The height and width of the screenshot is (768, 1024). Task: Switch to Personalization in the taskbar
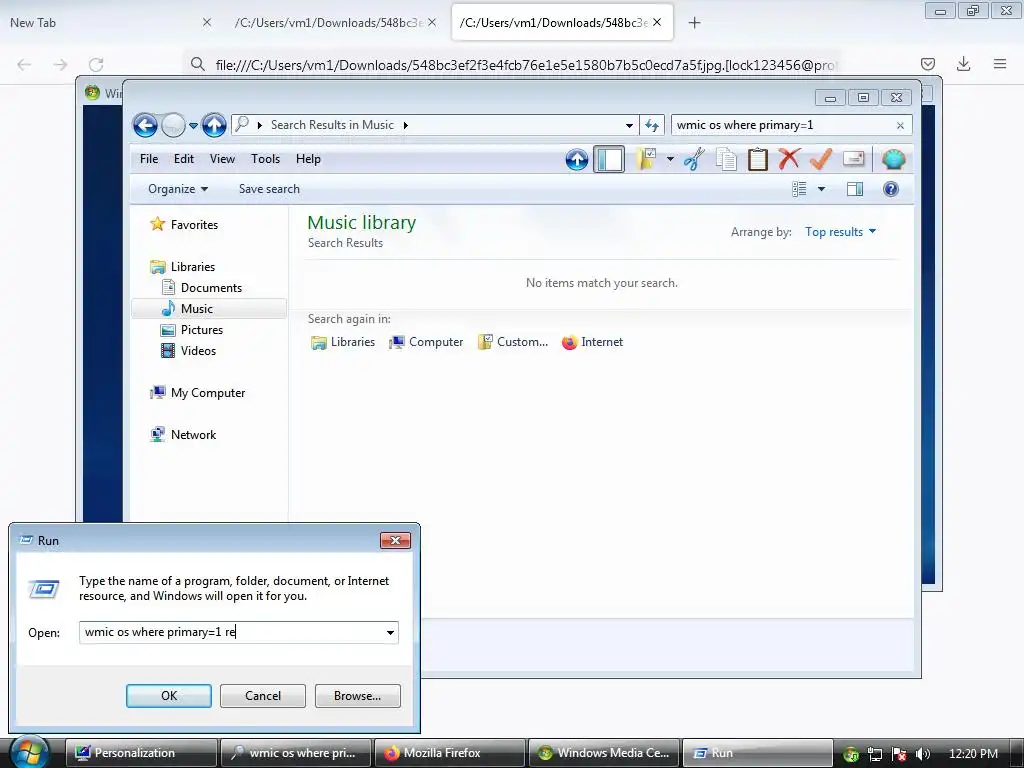[142, 753]
